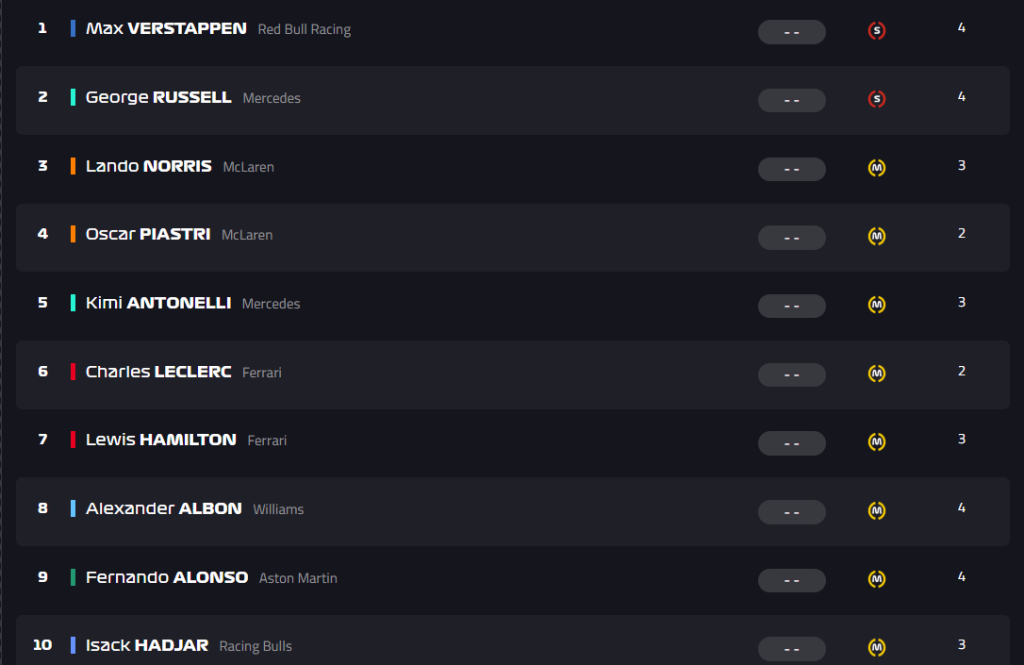Click the gap pill in Alonso's row

[x=792, y=580]
